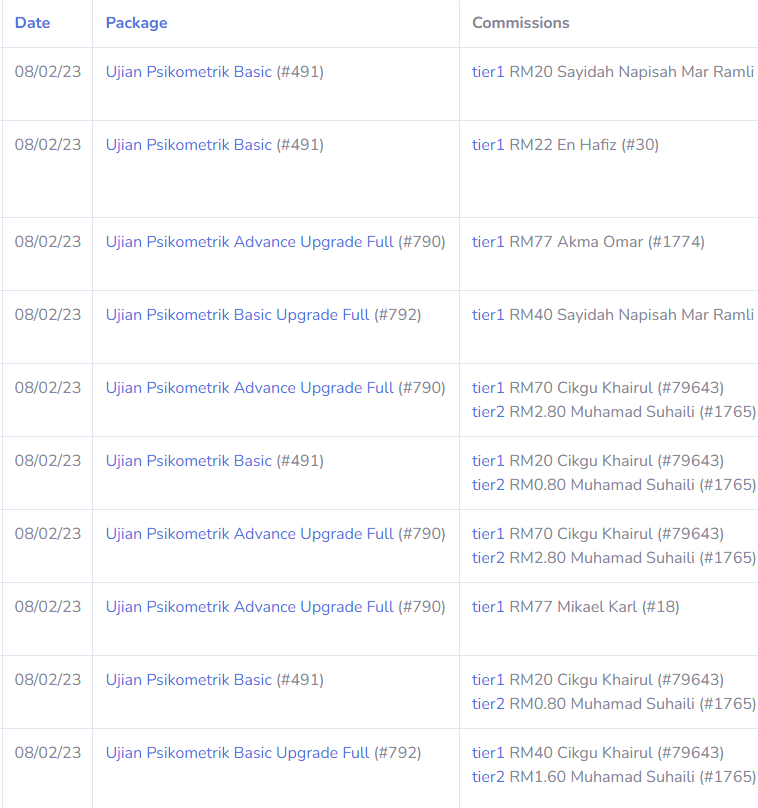Open Ujian Psikometrik Basic in Sayidah RM20 row

click(x=189, y=72)
